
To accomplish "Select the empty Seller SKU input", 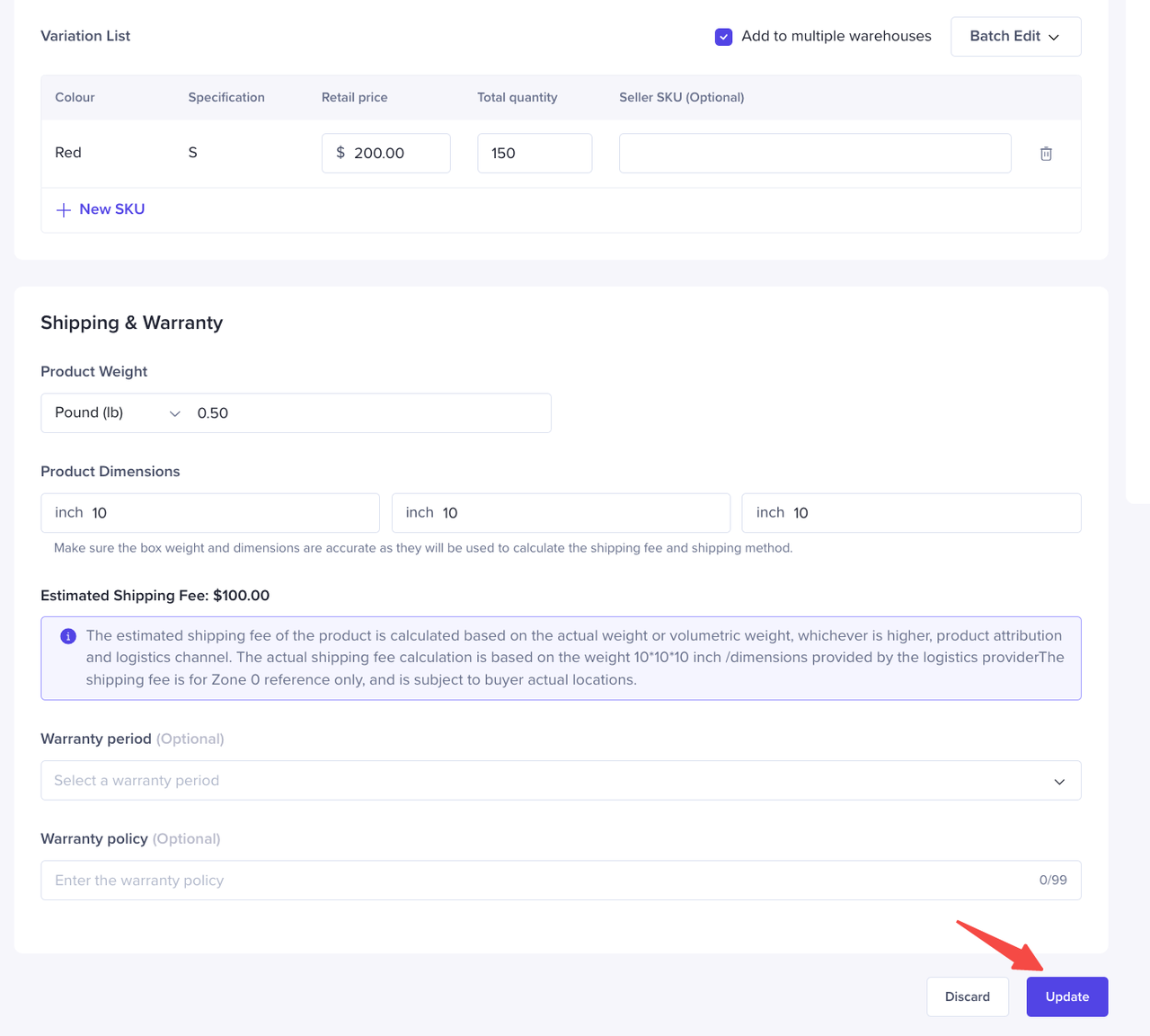I will 814,154.
